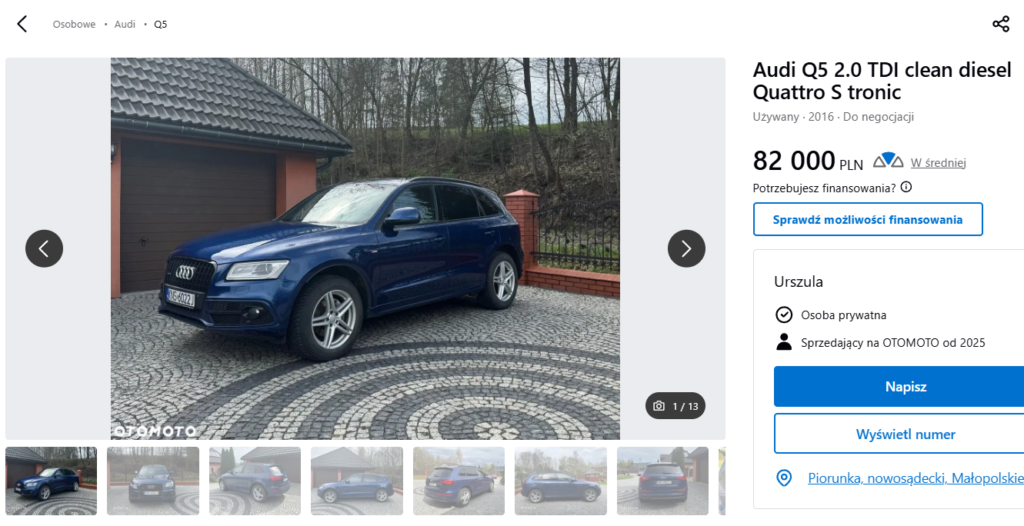Open the W średniej price link

click(x=938, y=163)
